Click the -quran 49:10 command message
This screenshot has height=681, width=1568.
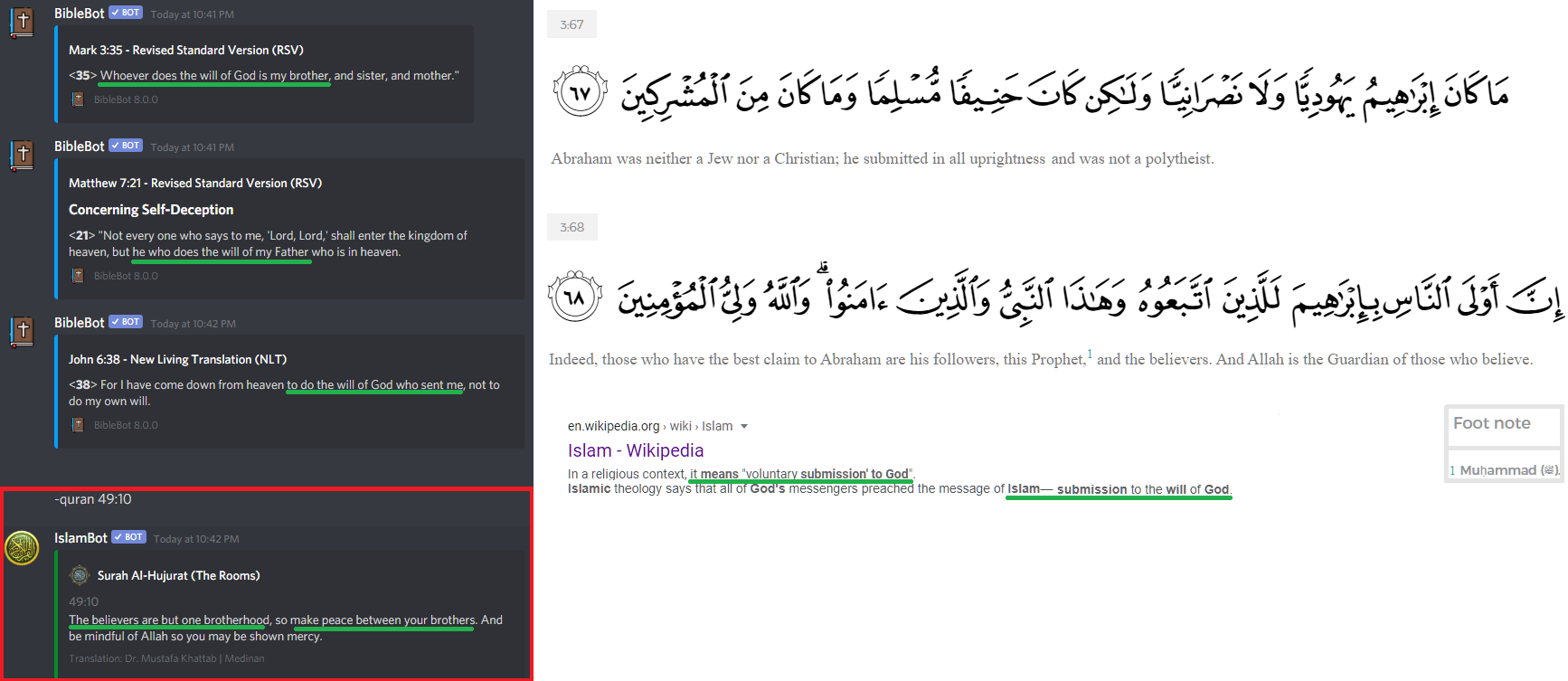[x=93, y=499]
